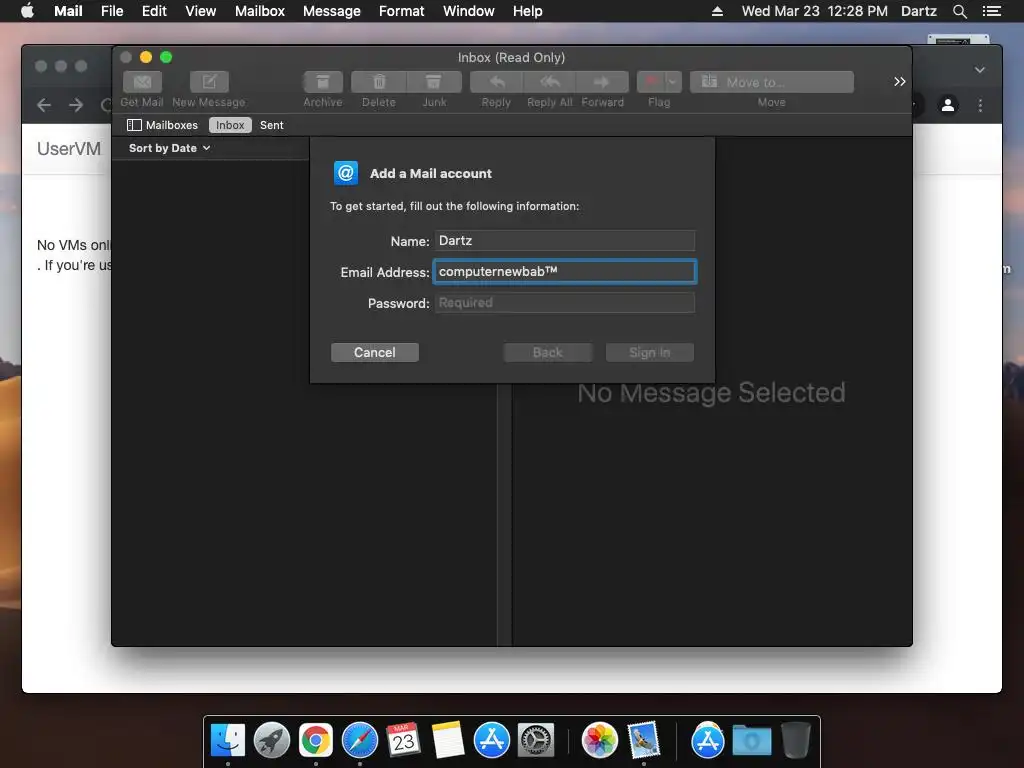The image size is (1024, 768).
Task: Click the Delete trash icon in toolbar
Action: click(379, 82)
